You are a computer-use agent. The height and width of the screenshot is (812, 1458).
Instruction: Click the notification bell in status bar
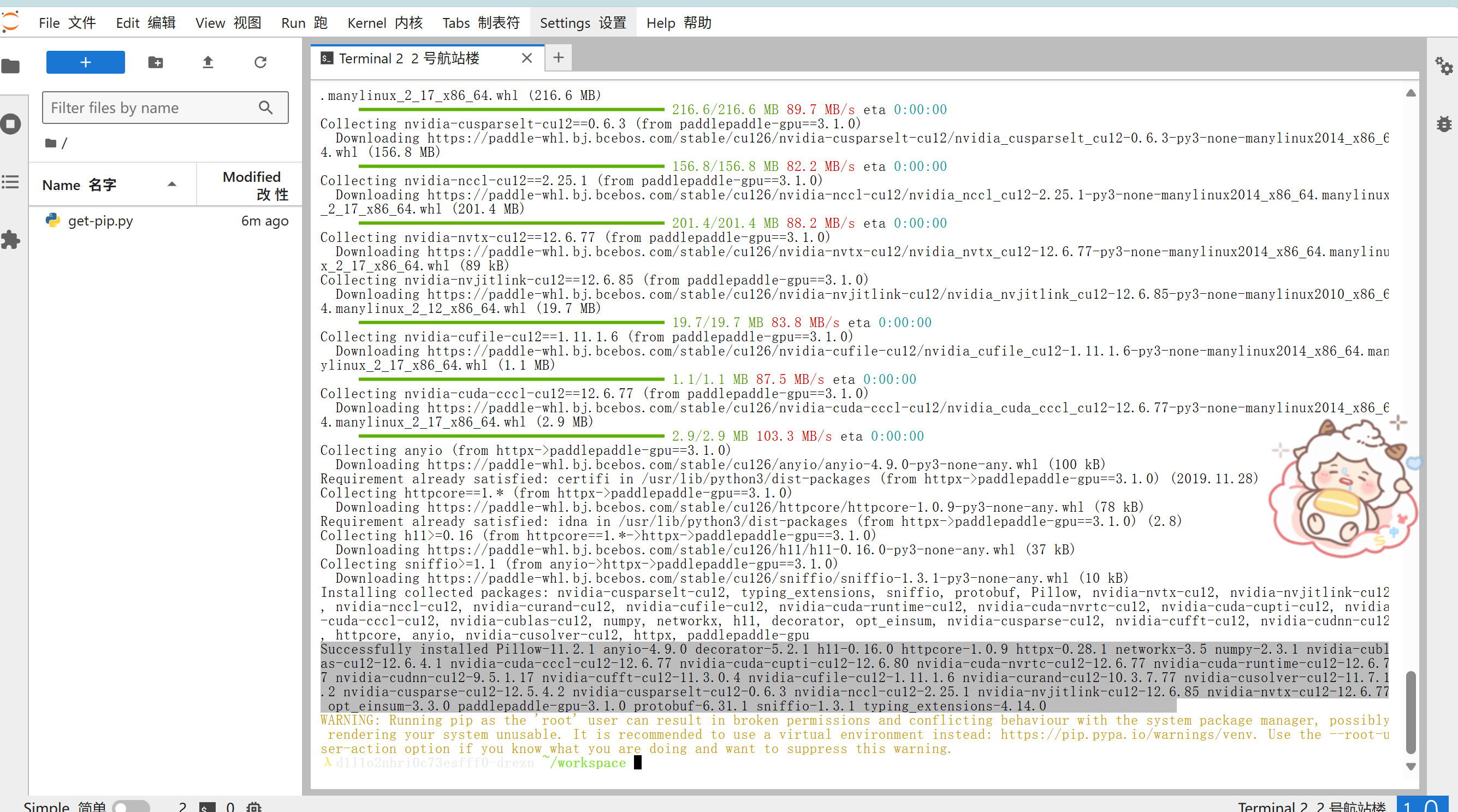[1431, 806]
